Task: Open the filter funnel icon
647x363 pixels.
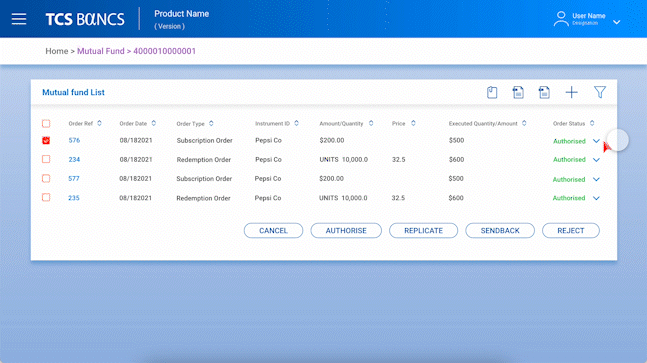Action: [x=600, y=92]
